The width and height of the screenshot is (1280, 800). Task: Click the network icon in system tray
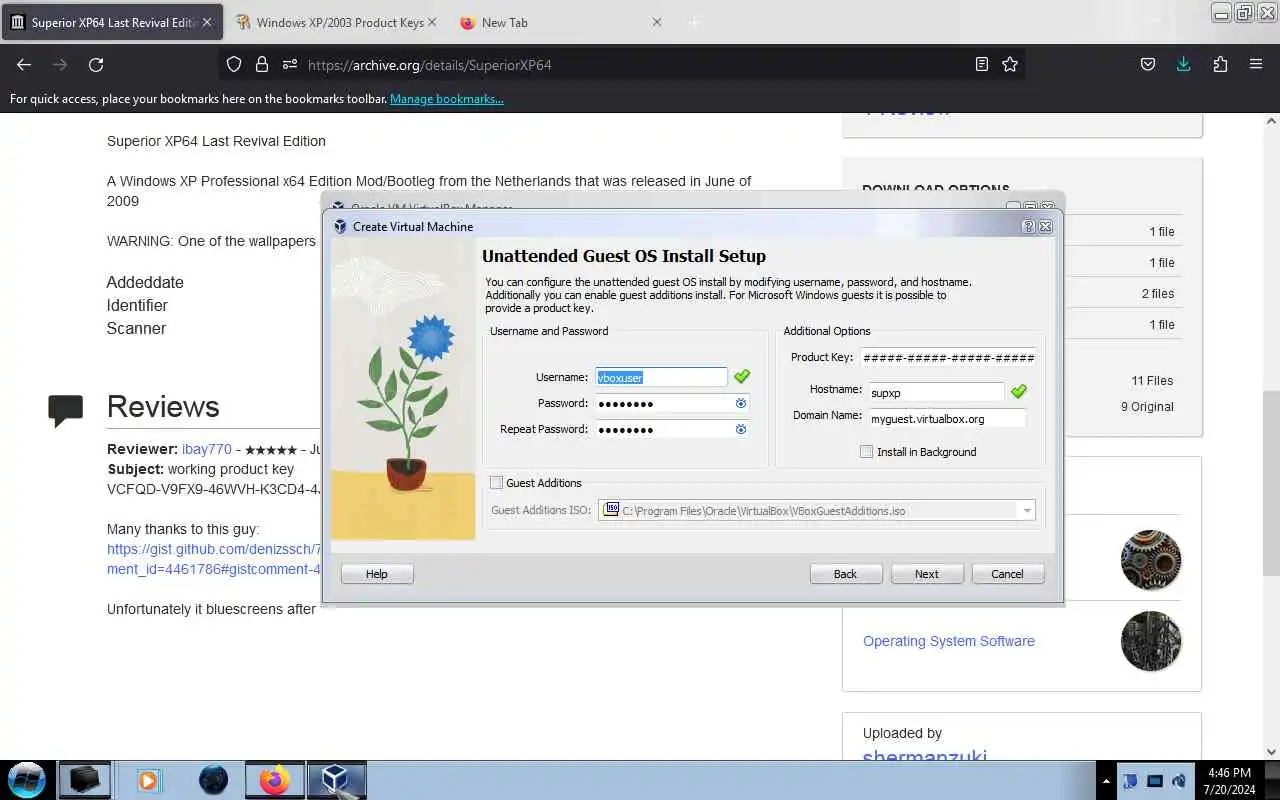click(1155, 780)
